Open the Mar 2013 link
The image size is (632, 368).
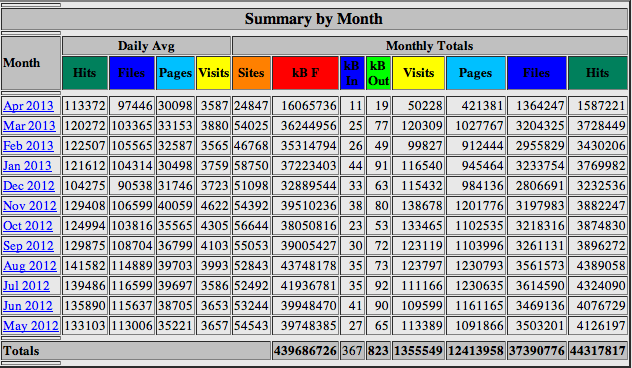tap(29, 126)
